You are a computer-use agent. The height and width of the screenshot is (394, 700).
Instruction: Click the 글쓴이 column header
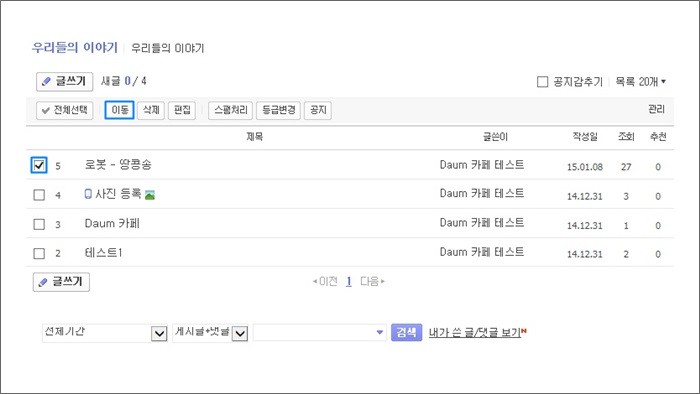point(495,137)
